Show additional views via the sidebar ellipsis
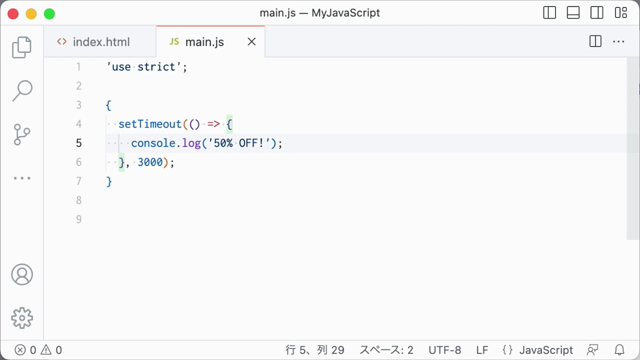The height and width of the screenshot is (360, 640). (x=22, y=178)
